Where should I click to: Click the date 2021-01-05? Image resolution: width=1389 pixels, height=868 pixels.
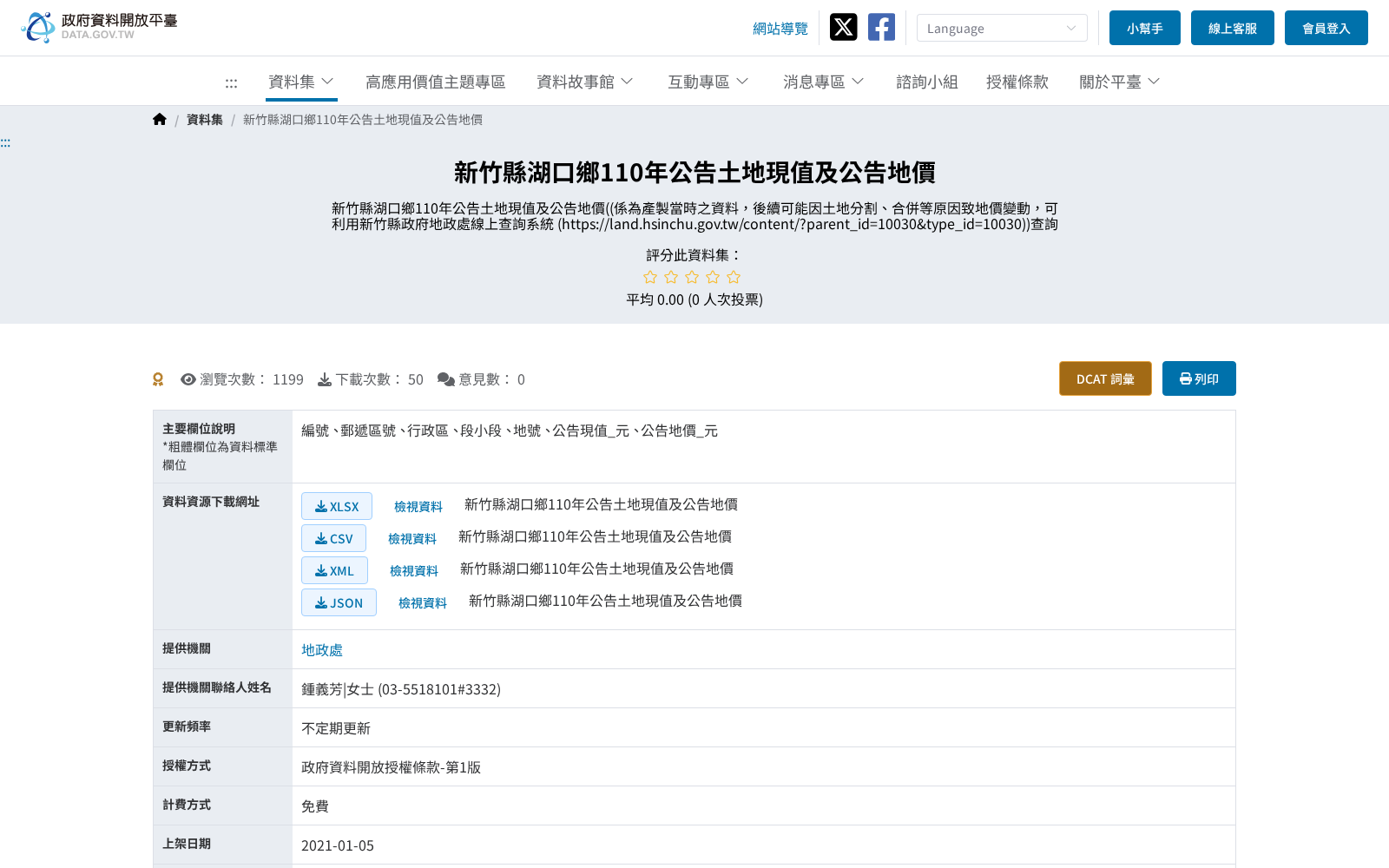coord(338,845)
